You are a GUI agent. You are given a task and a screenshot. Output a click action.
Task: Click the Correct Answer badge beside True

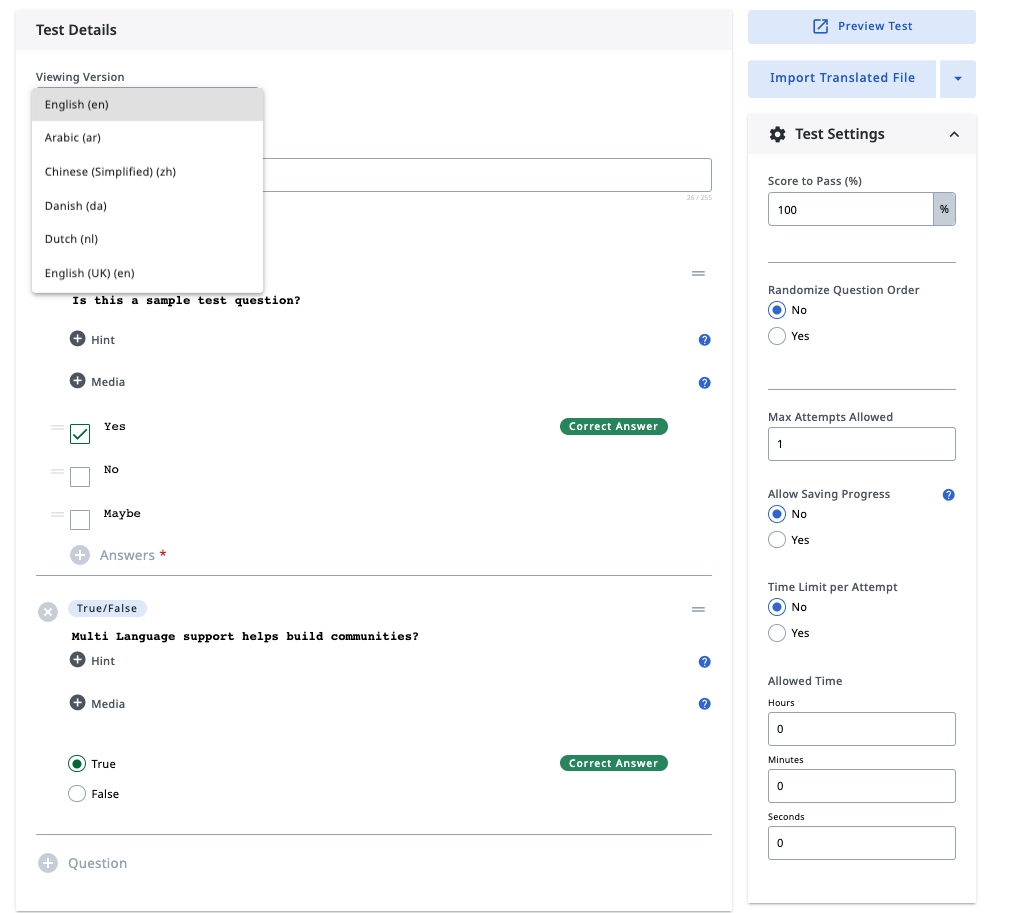tap(614, 763)
